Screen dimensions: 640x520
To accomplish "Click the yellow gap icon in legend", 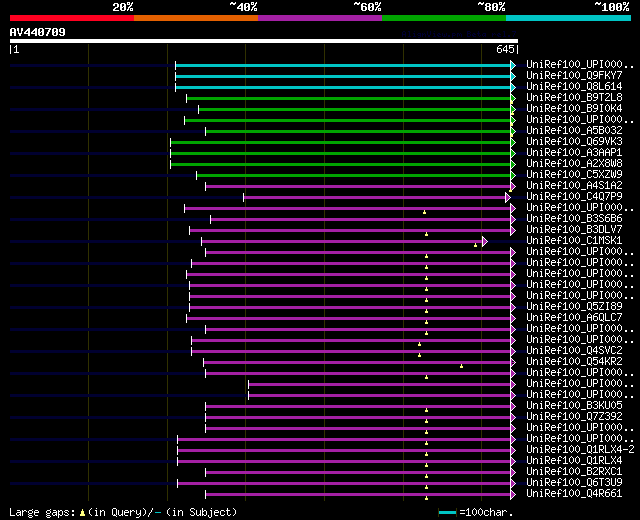I will pos(82,513).
